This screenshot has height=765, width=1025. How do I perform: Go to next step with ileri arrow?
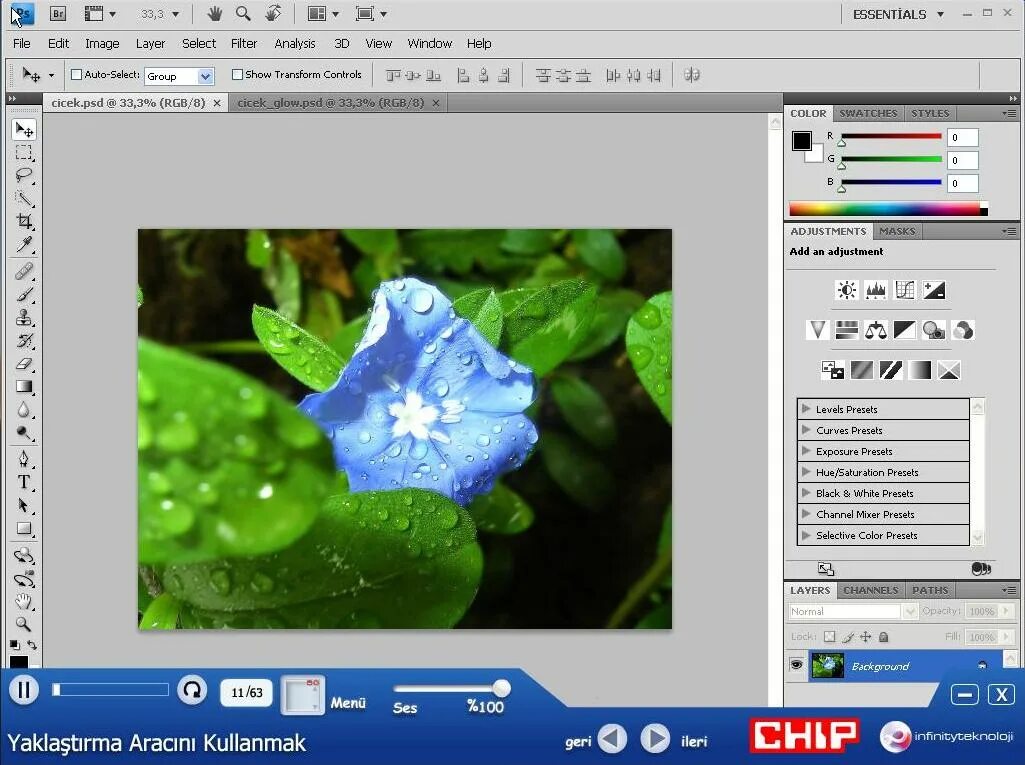654,739
